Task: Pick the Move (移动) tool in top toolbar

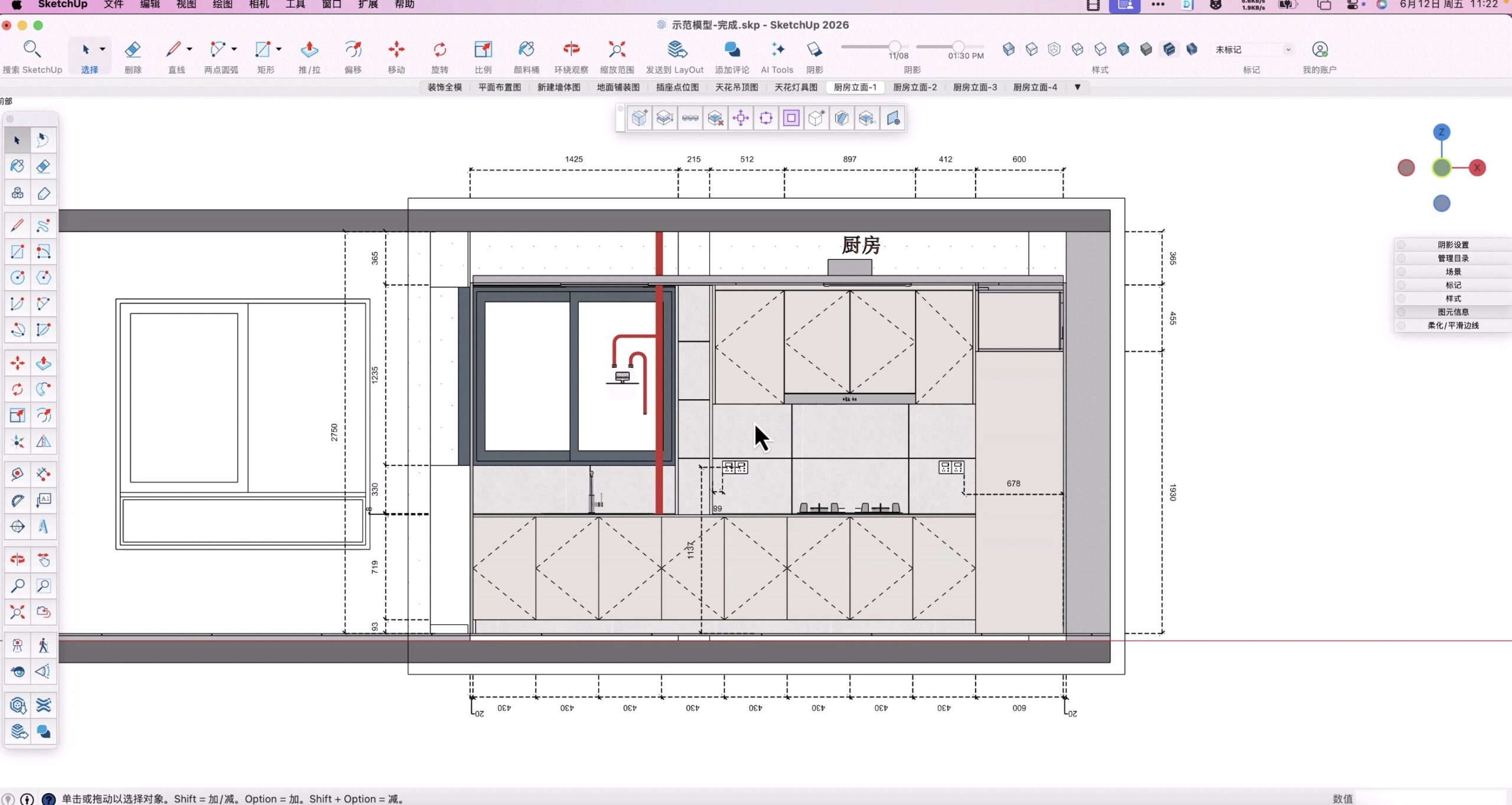Action: [396, 57]
